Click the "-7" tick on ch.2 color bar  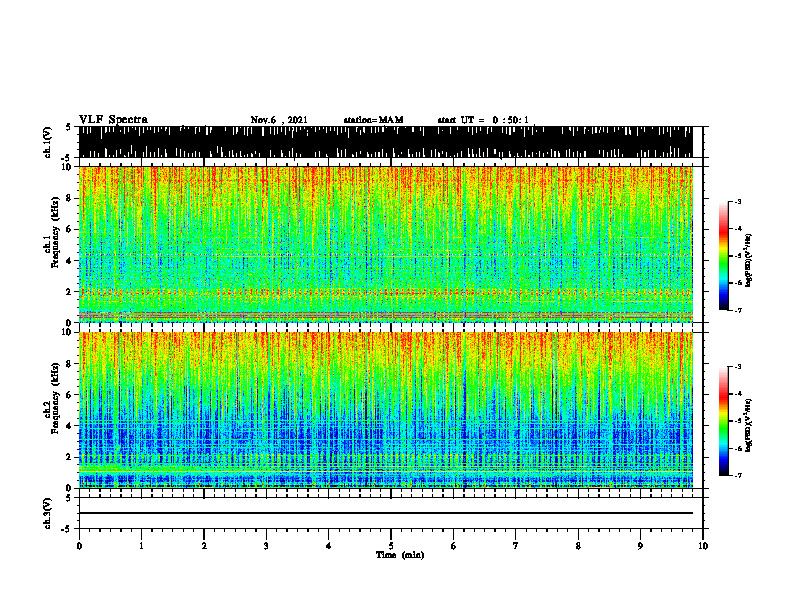pos(738,475)
